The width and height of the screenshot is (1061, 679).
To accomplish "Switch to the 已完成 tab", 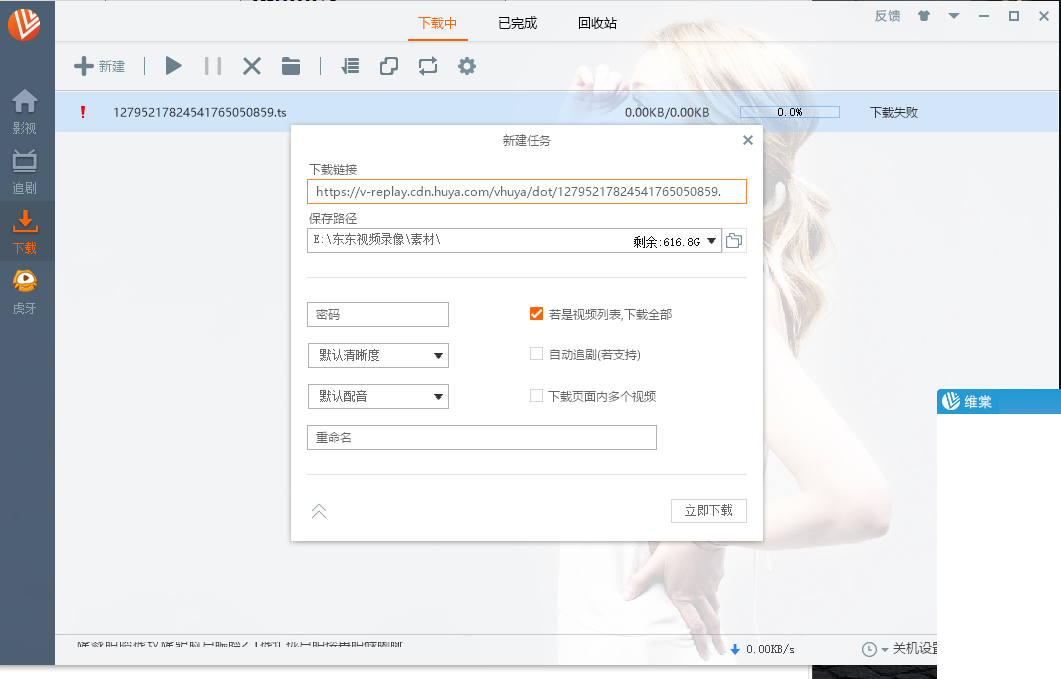I will coord(517,23).
